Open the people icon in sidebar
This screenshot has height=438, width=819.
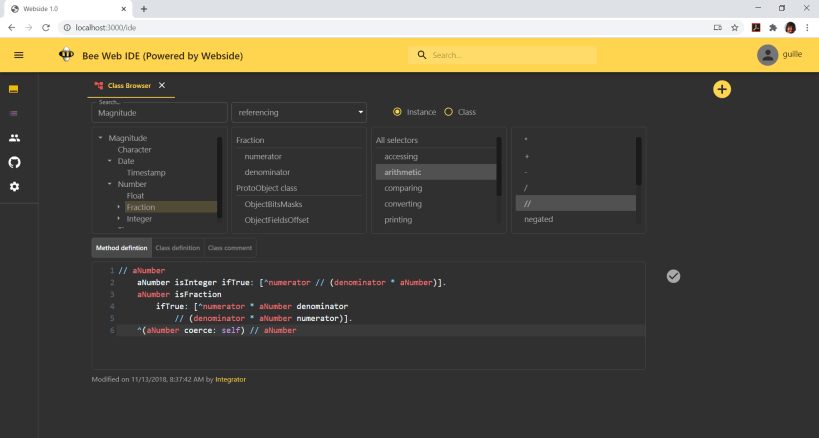point(14,138)
